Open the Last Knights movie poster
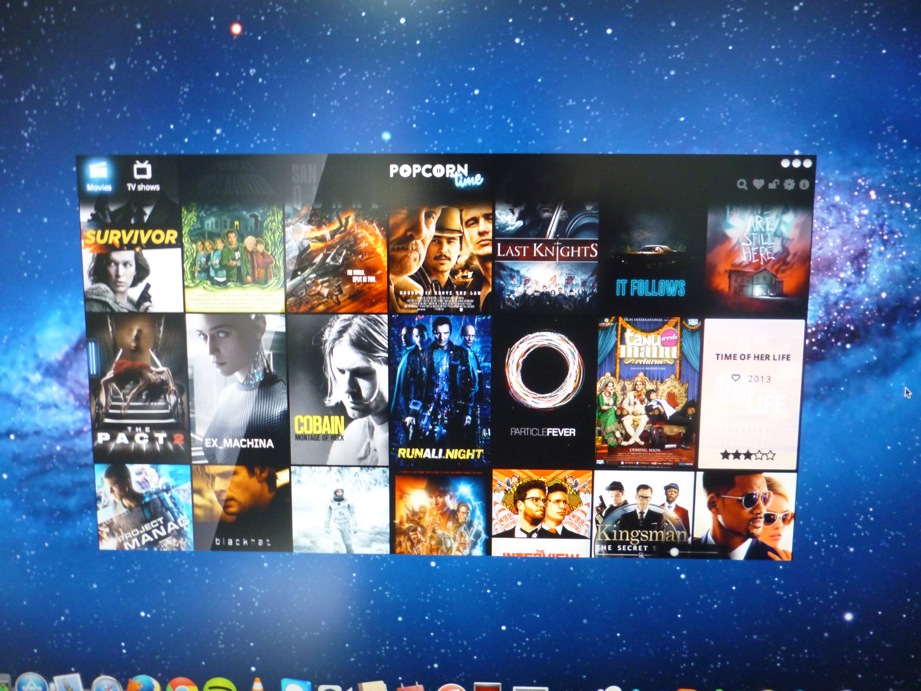This screenshot has width=921, height=691. [x=546, y=257]
